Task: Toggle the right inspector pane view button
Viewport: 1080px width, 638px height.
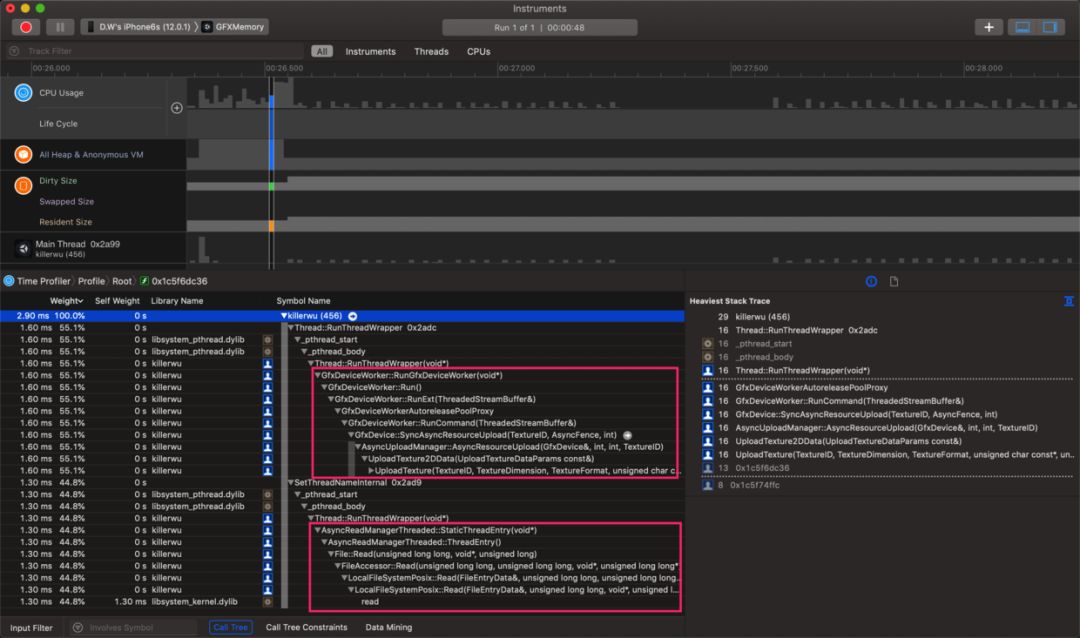Action: coord(1050,27)
